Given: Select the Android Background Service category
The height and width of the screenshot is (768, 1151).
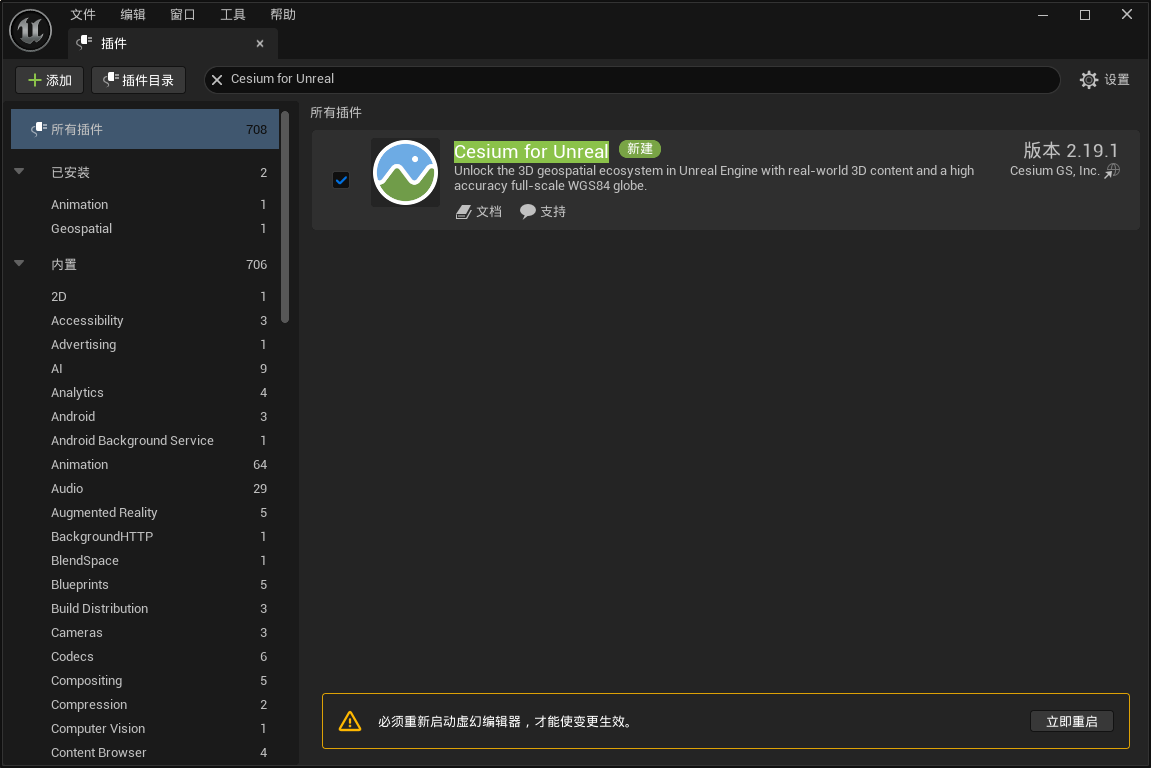Looking at the screenshot, I should pyautogui.click(x=145, y=441).
